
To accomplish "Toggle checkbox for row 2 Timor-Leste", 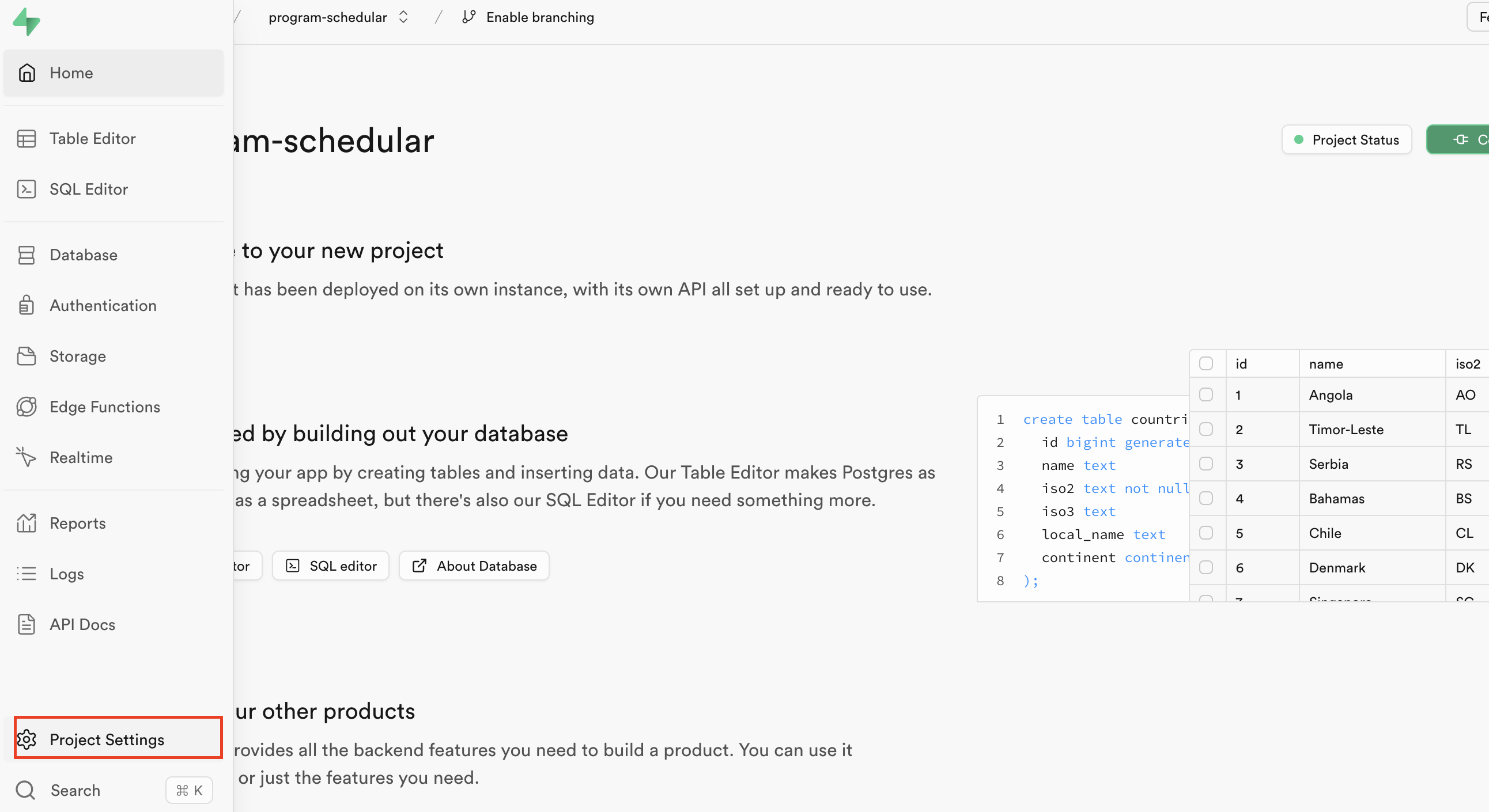I will click(x=1207, y=429).
